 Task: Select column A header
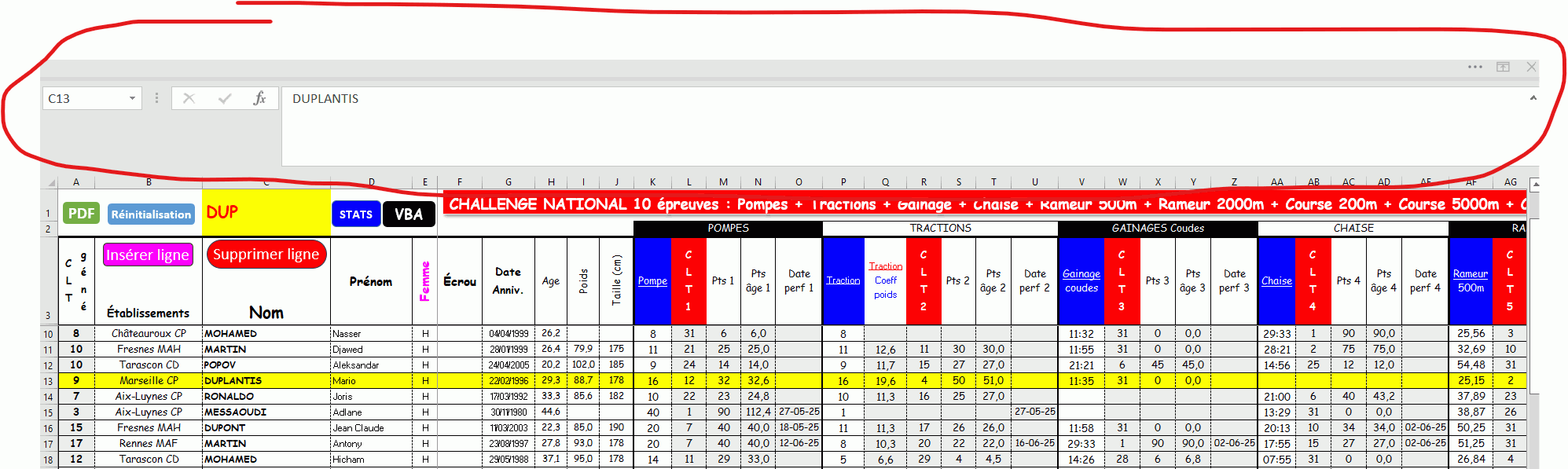point(76,181)
